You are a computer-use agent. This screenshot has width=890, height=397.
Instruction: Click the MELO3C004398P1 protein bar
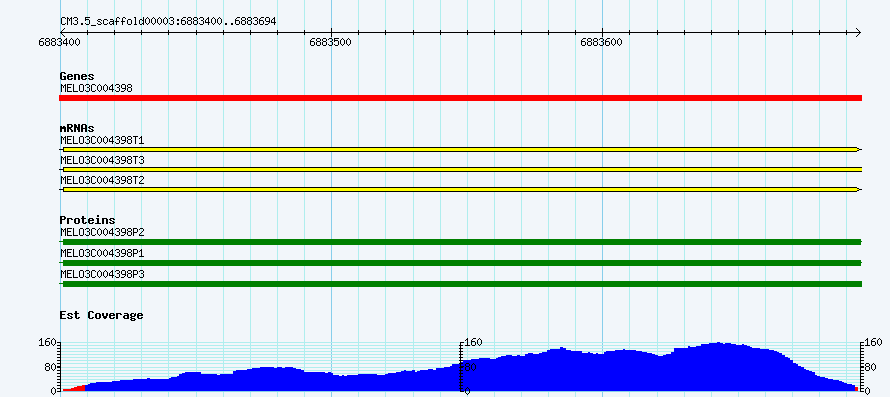(x=460, y=263)
